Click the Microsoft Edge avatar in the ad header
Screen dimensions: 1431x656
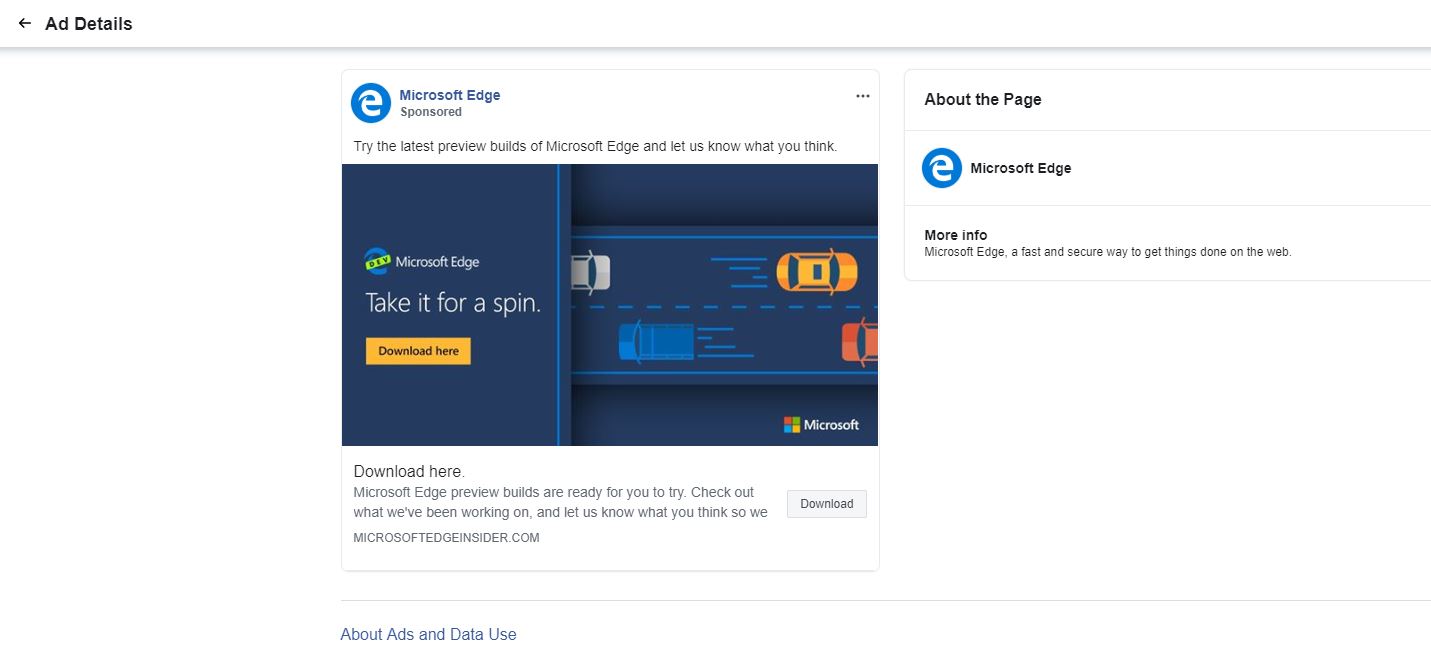(x=371, y=103)
